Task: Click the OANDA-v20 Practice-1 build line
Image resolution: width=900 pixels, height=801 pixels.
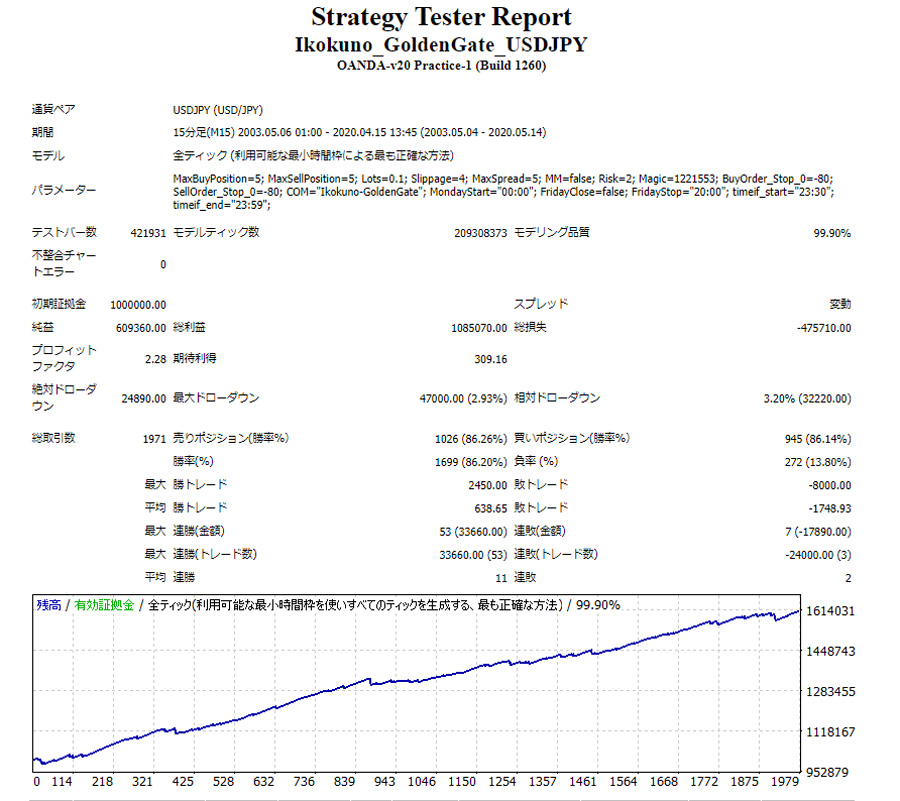Action: click(441, 65)
